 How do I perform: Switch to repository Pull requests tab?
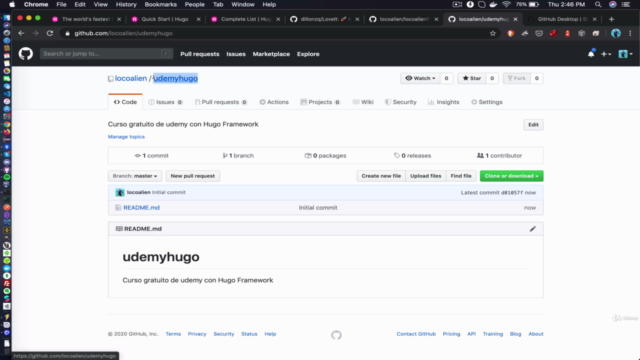(x=220, y=102)
